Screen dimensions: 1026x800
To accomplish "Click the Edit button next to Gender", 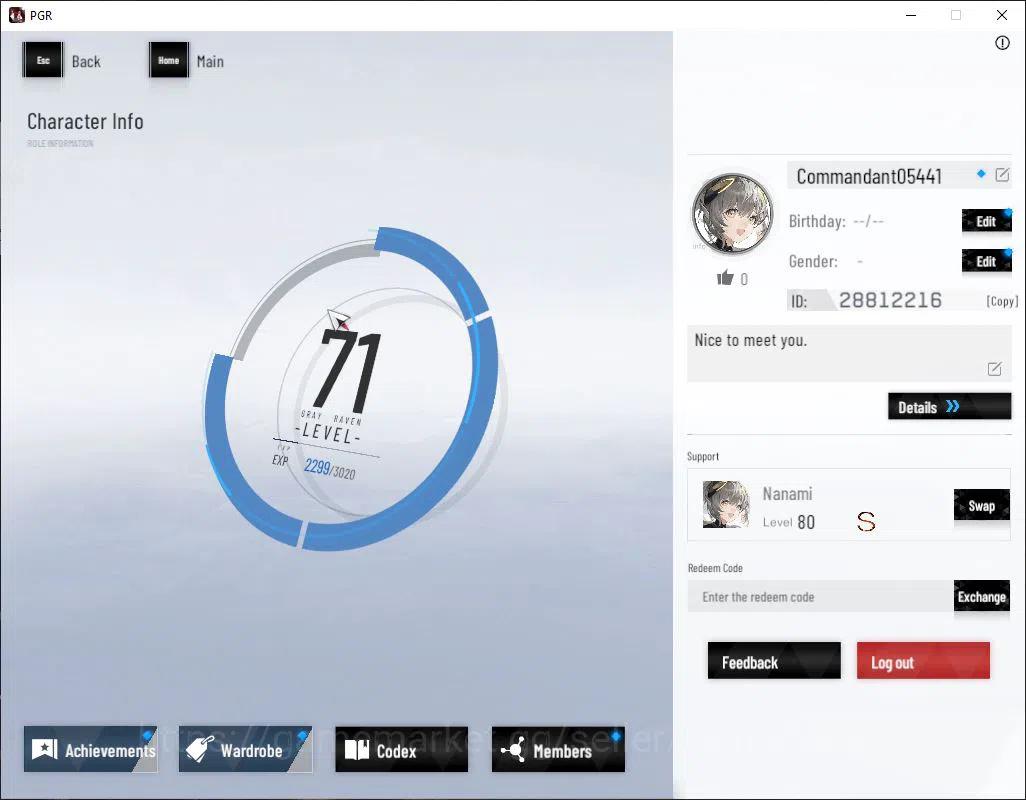I will pyautogui.click(x=986, y=261).
